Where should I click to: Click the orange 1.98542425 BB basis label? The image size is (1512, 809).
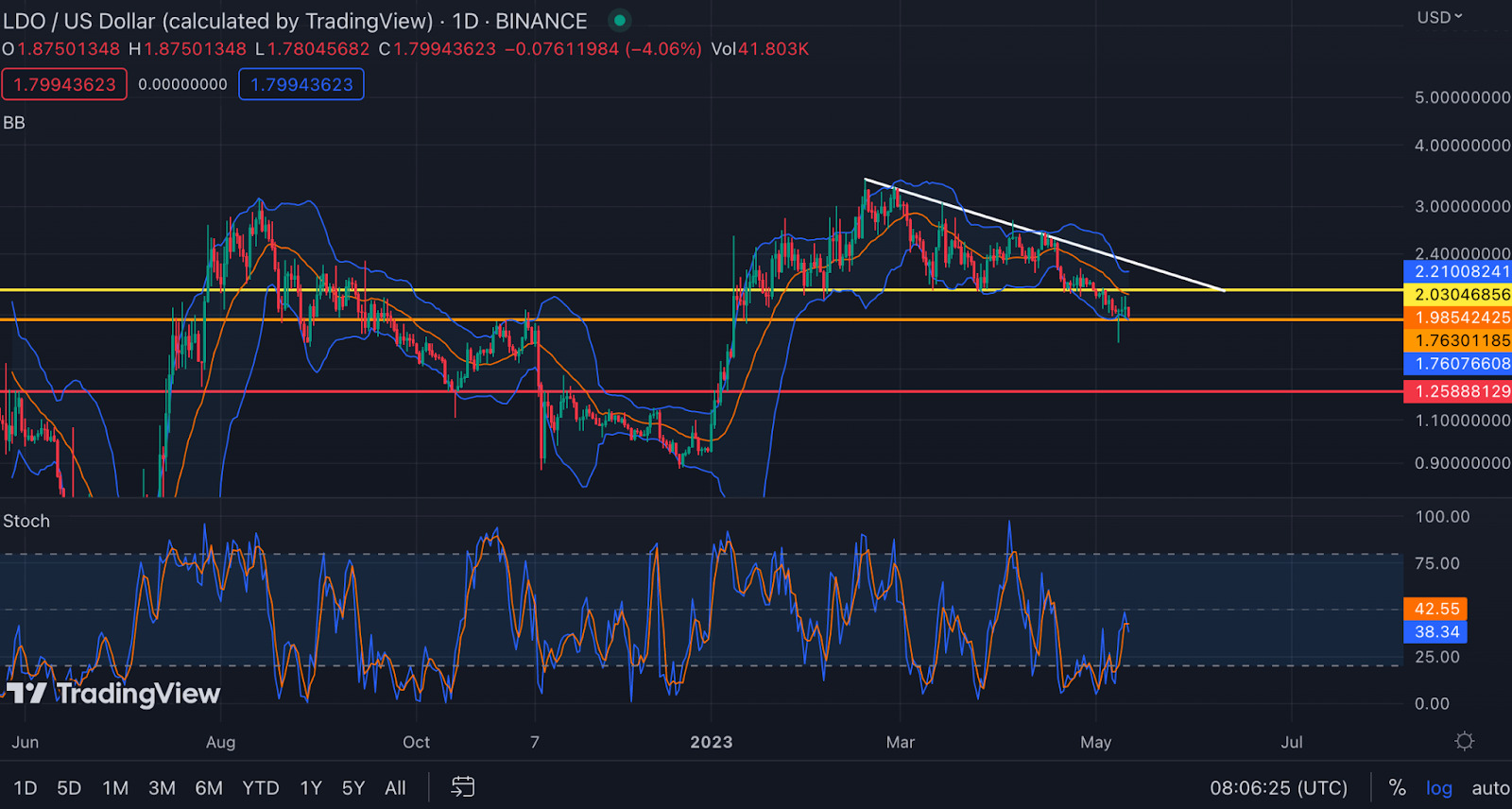pos(1458,318)
